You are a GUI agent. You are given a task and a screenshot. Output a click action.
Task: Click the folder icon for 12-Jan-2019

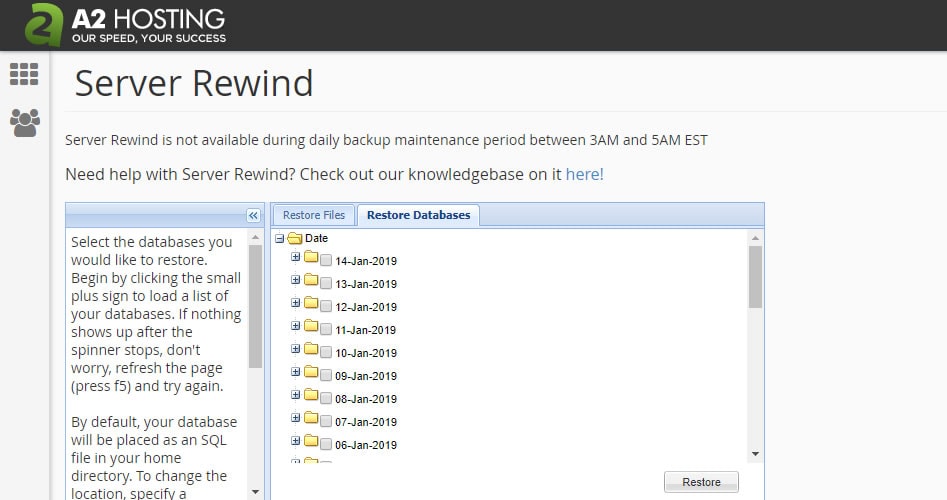[x=311, y=303]
